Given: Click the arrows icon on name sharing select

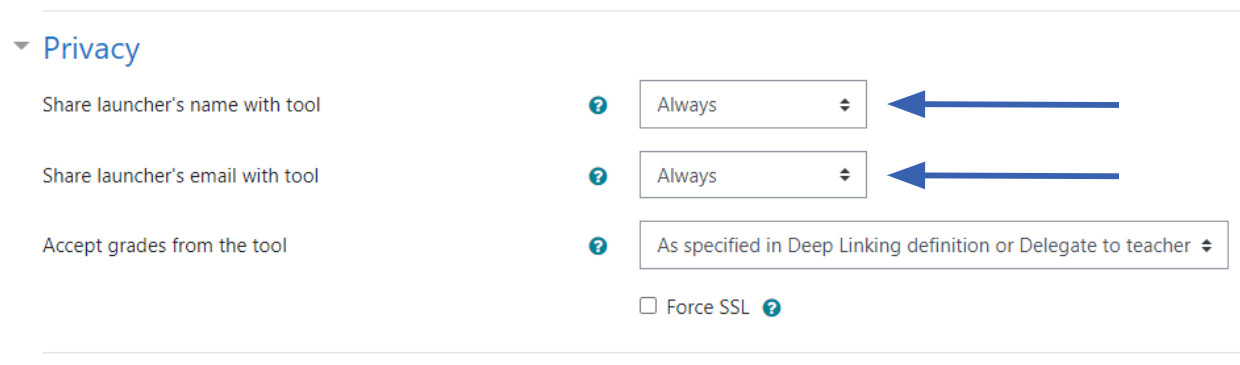Looking at the screenshot, I should click(845, 104).
